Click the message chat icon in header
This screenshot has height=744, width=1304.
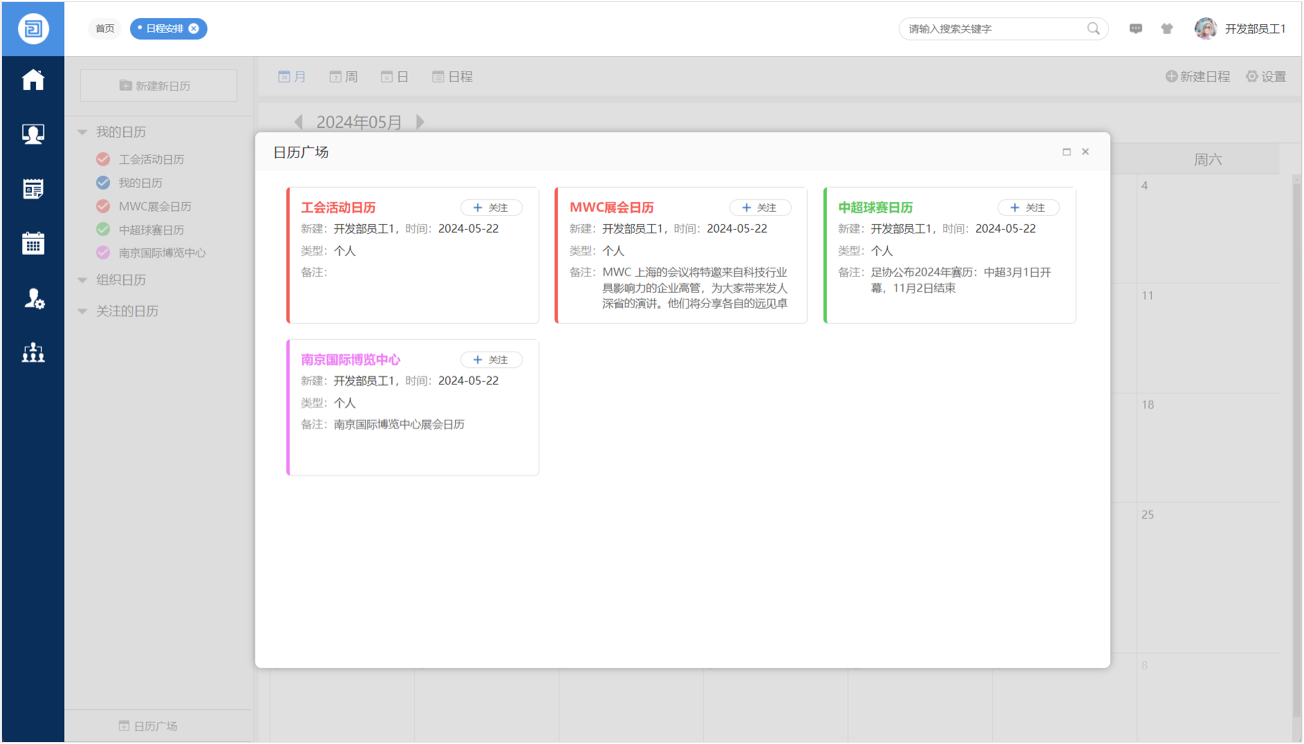[x=1136, y=29]
